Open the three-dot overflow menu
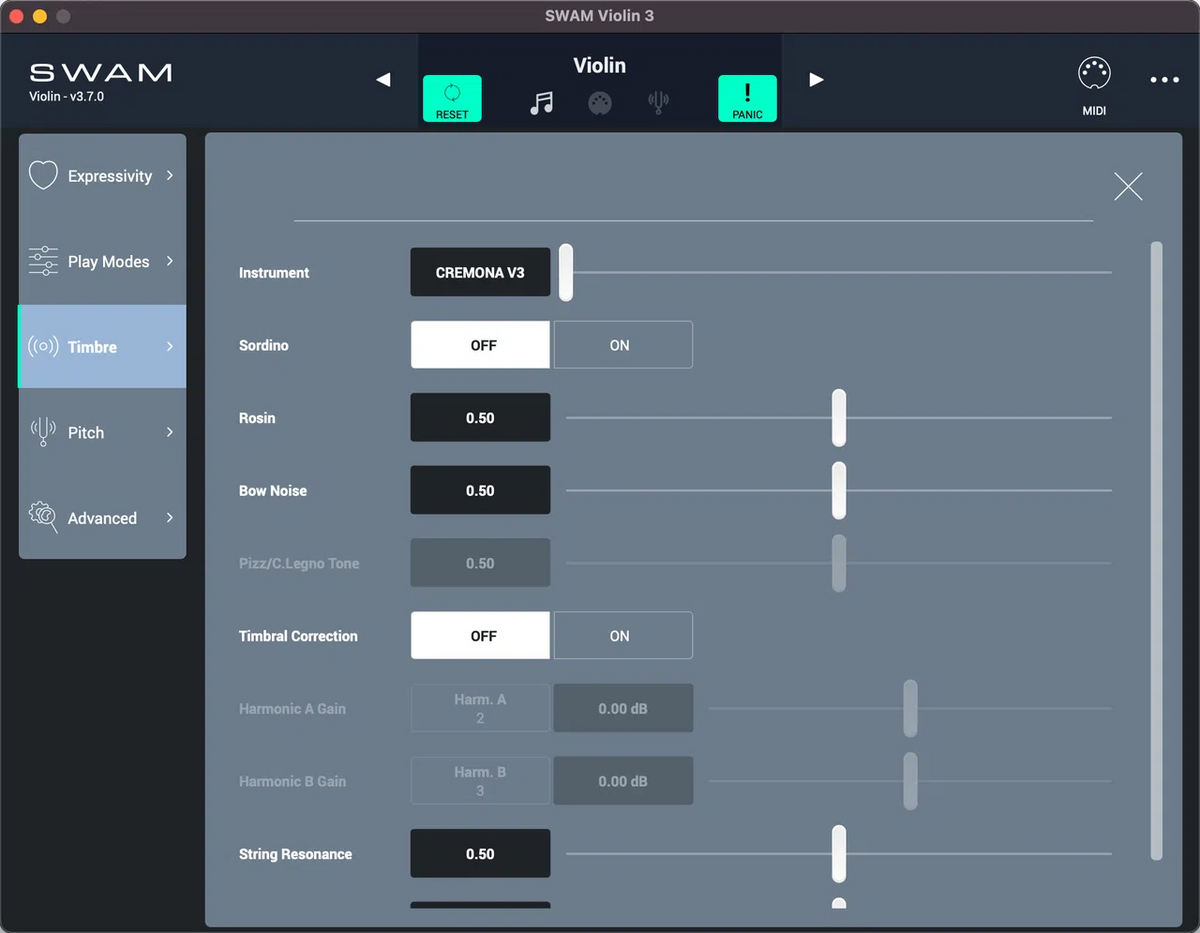Screen dimensions: 1200x933 (x=1163, y=79)
